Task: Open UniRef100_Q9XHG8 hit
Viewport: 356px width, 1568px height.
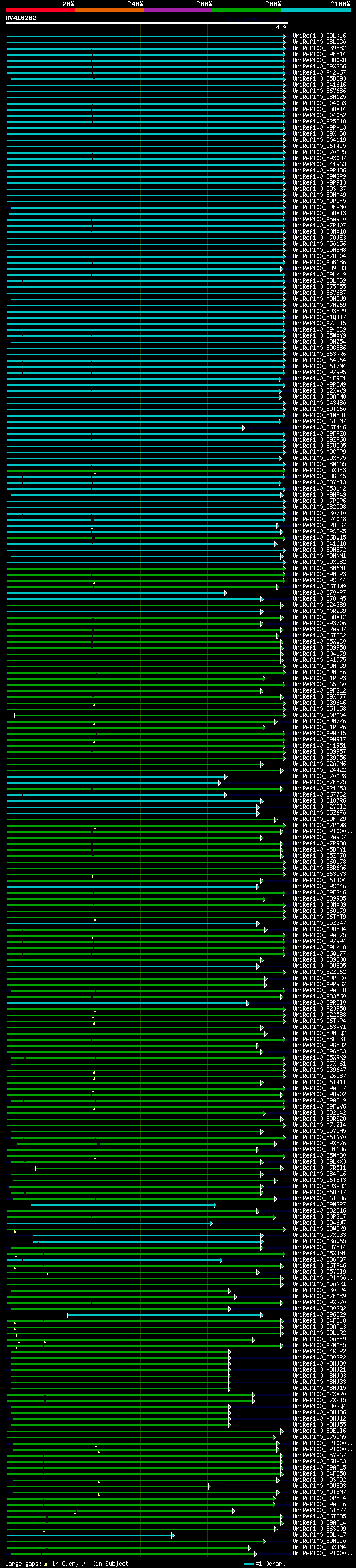Action: pyautogui.click(x=319, y=134)
